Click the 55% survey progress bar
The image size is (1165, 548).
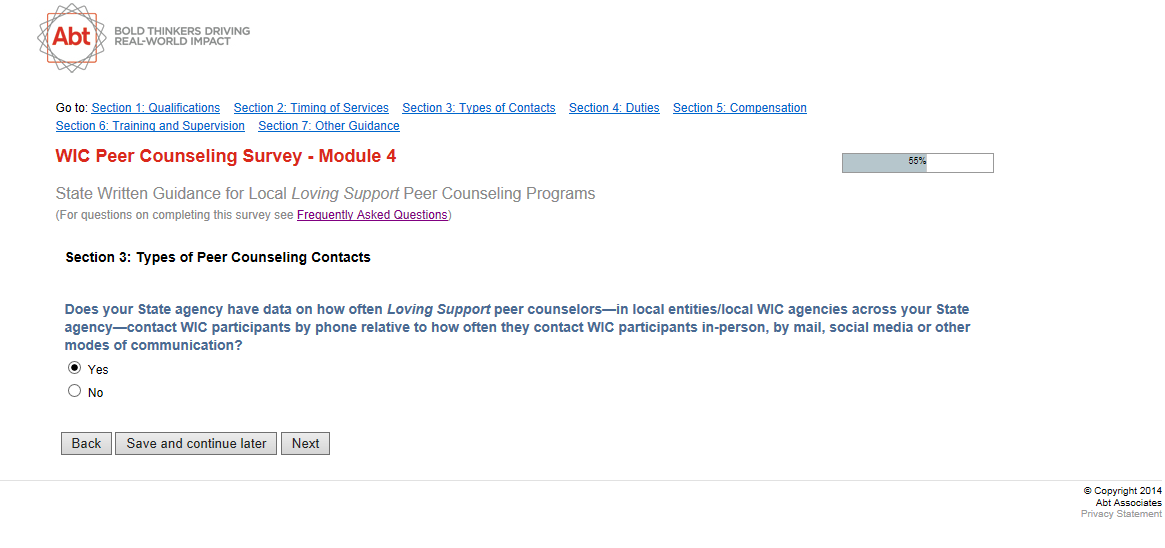coord(917,163)
